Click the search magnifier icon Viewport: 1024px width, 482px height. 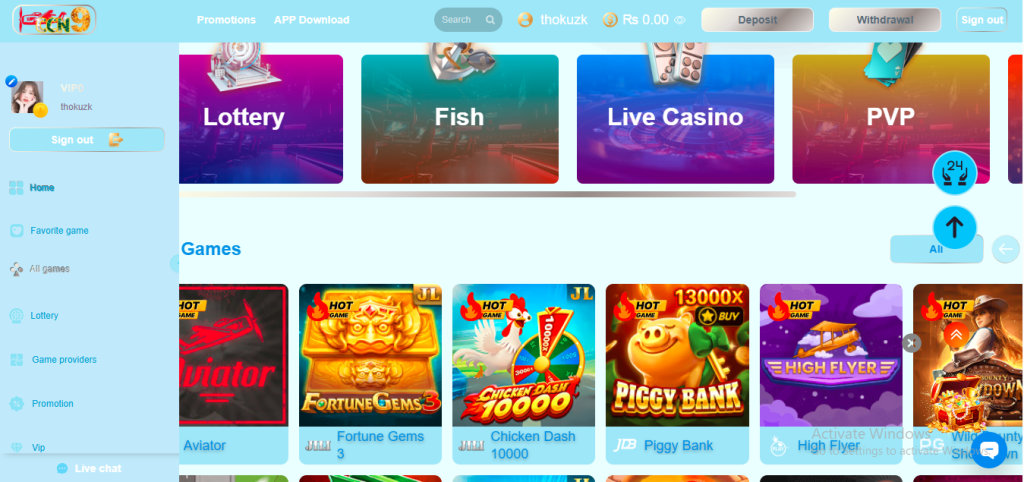click(490, 20)
